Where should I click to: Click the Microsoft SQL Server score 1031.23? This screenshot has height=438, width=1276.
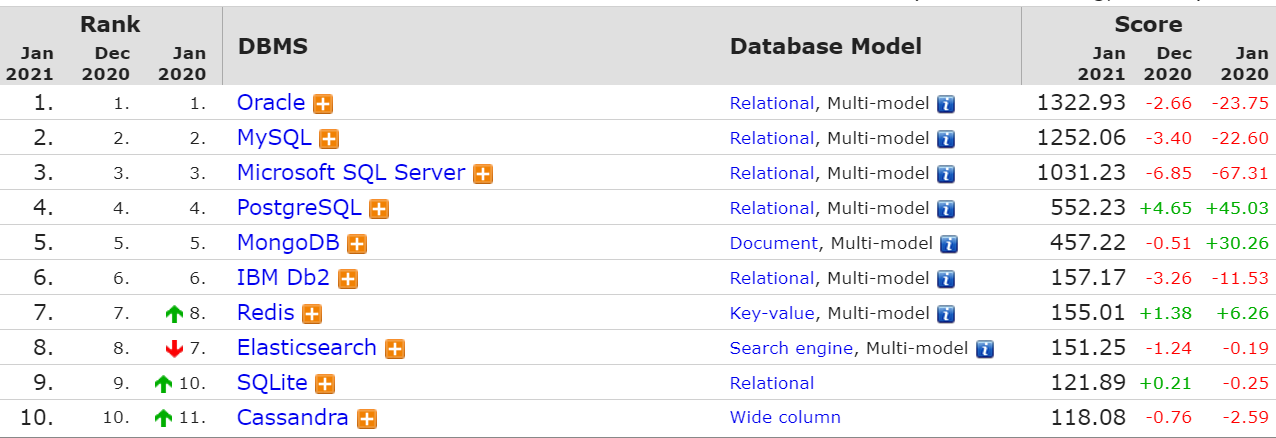coord(1081,173)
